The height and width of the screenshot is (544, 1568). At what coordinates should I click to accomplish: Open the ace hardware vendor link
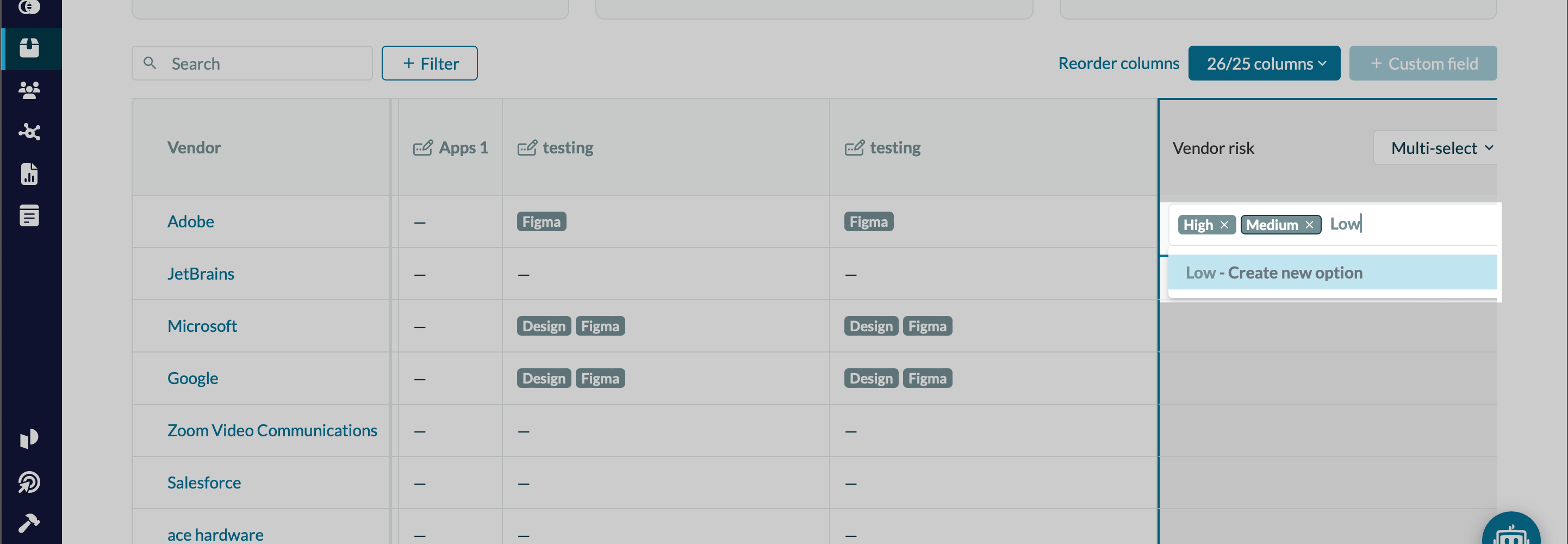[215, 534]
